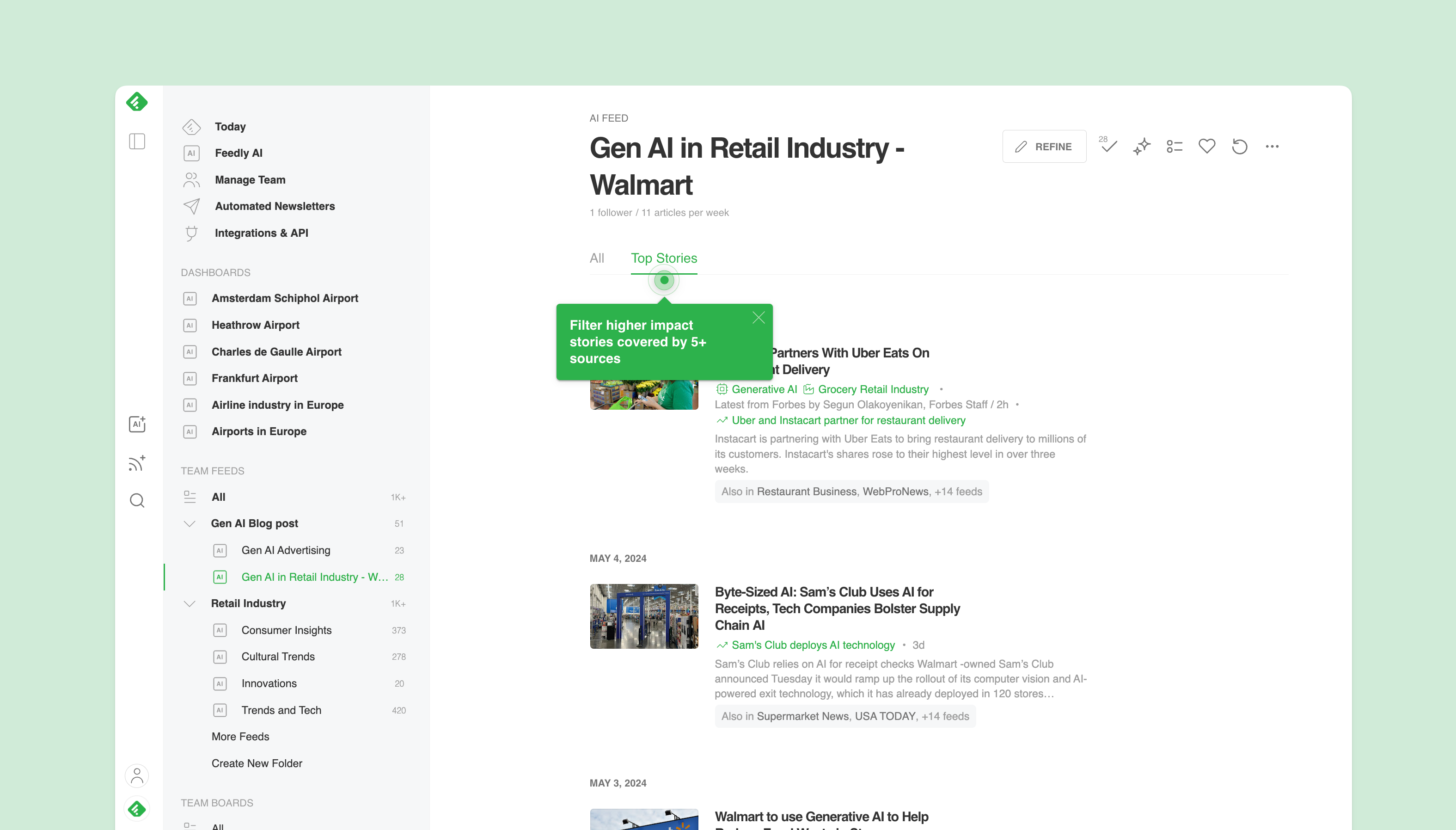Image resolution: width=1456 pixels, height=830 pixels.
Task: Click the add RSS feed icon
Action: click(137, 463)
